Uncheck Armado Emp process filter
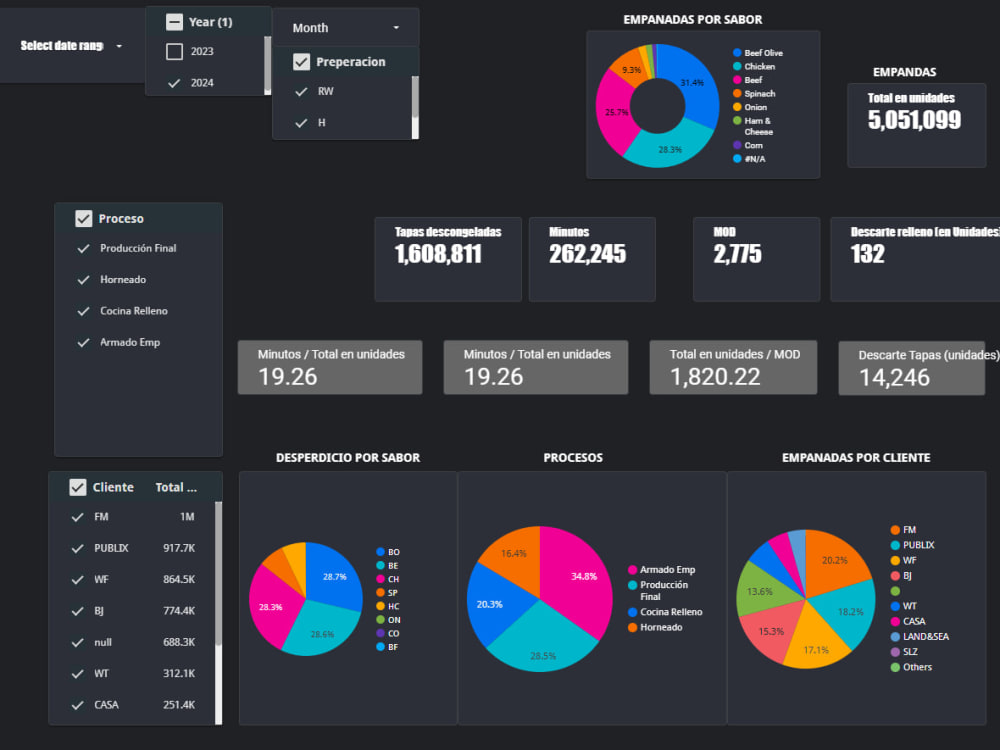 click(x=83, y=342)
